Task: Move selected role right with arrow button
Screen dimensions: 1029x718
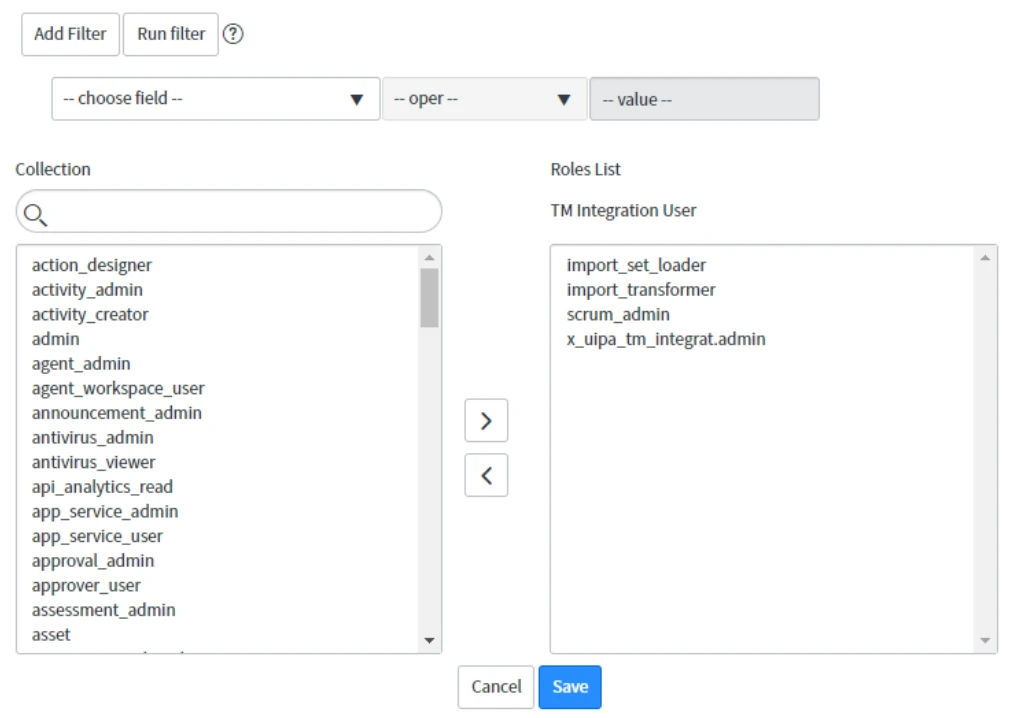Action: [x=486, y=421]
